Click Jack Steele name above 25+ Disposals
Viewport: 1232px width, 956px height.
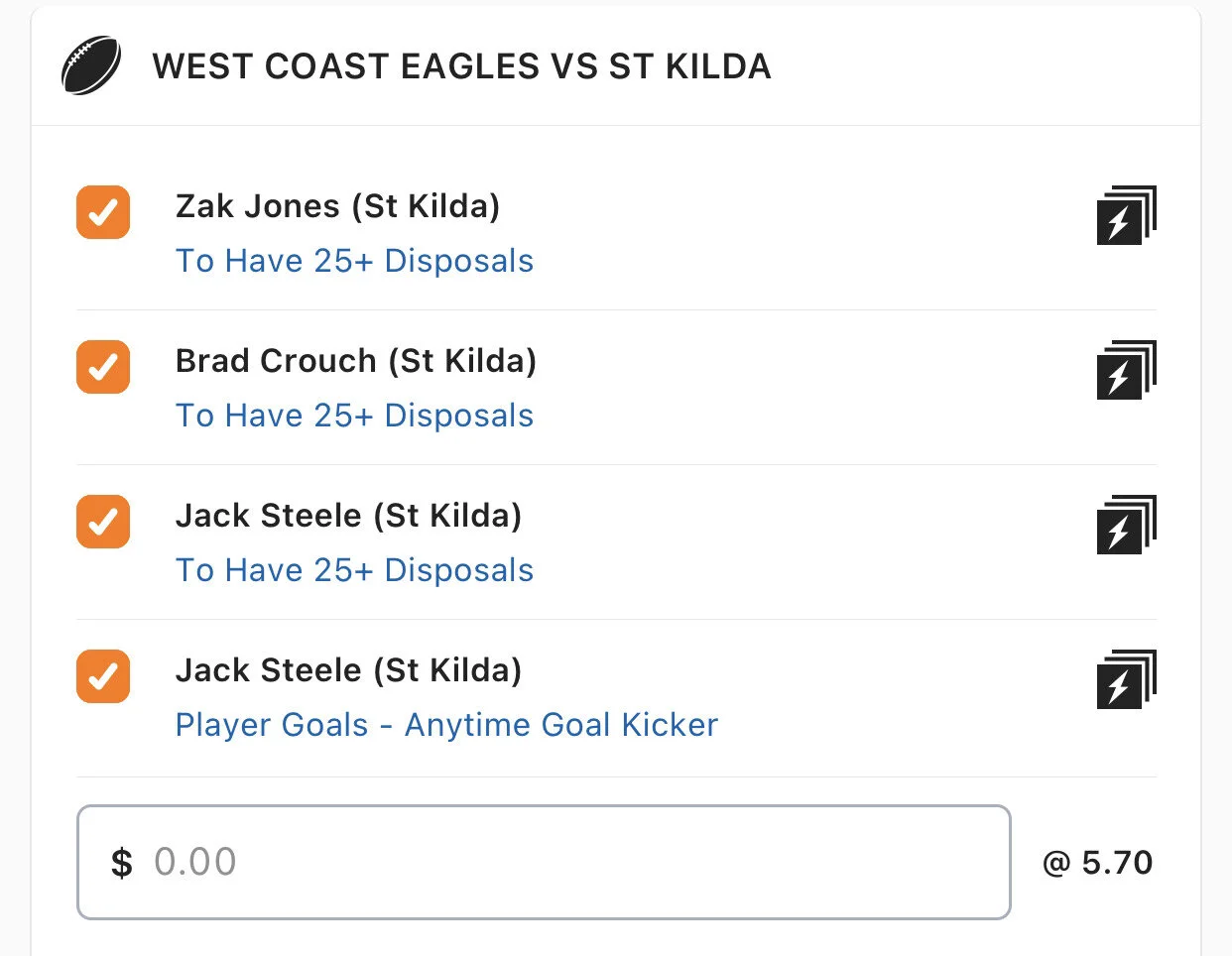[x=348, y=516]
